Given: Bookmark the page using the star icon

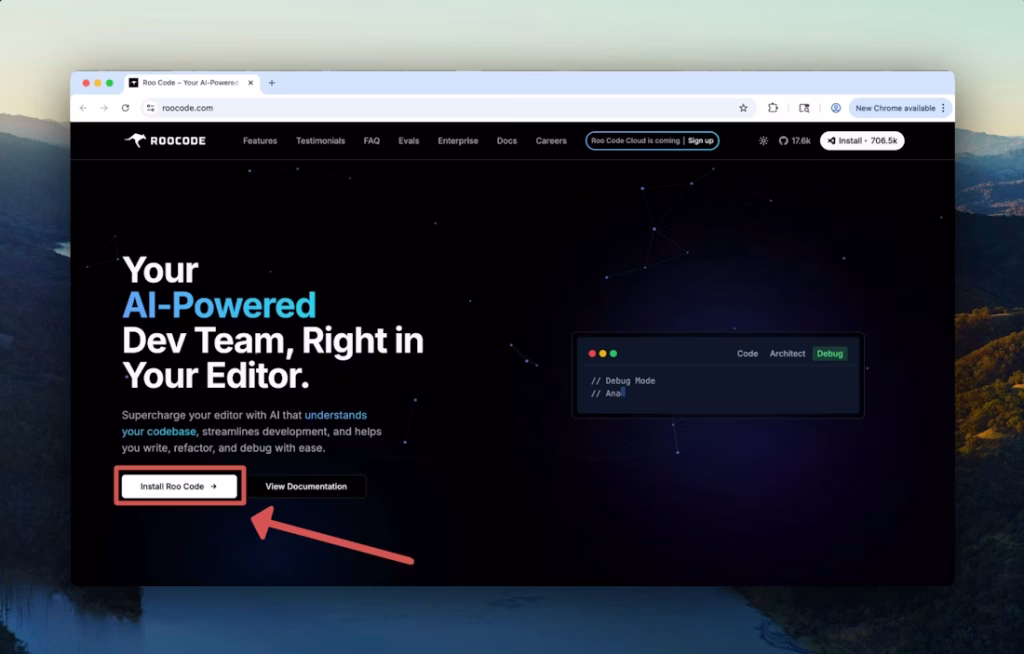Looking at the screenshot, I should click(x=744, y=108).
